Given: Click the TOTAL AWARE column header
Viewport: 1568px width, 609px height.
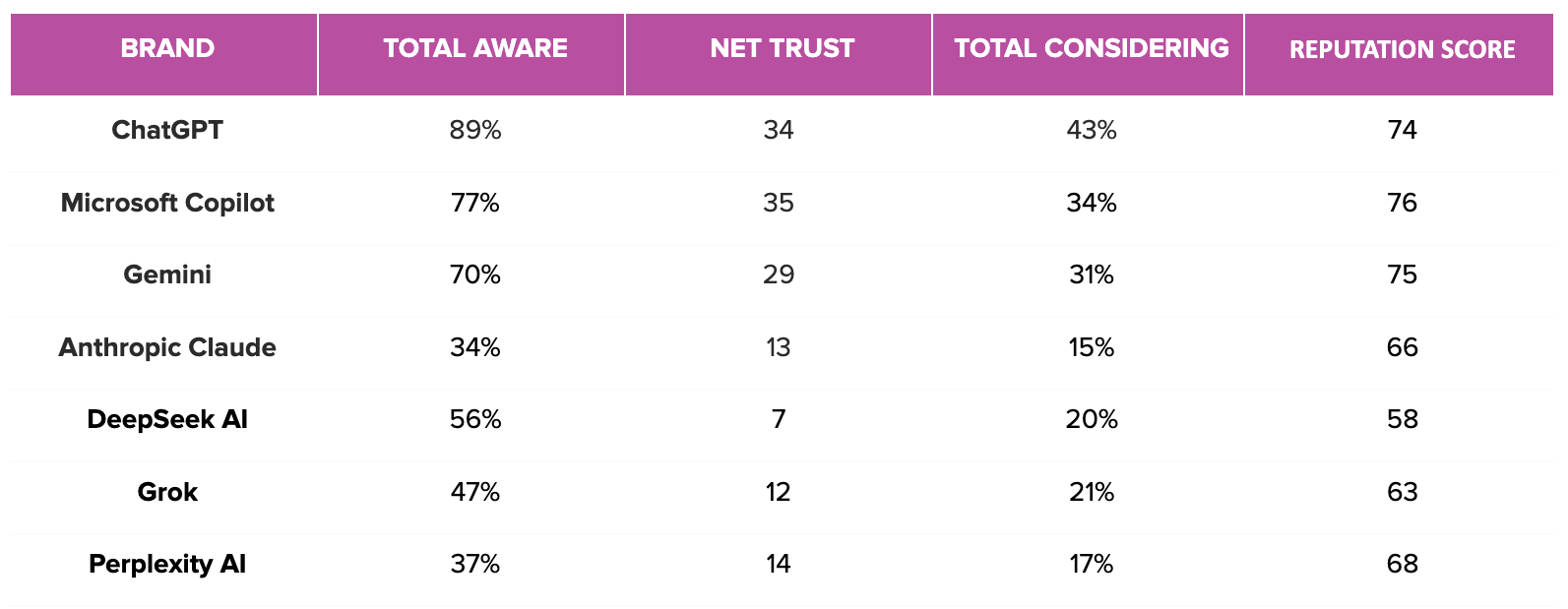Looking at the screenshot, I should [x=475, y=48].
